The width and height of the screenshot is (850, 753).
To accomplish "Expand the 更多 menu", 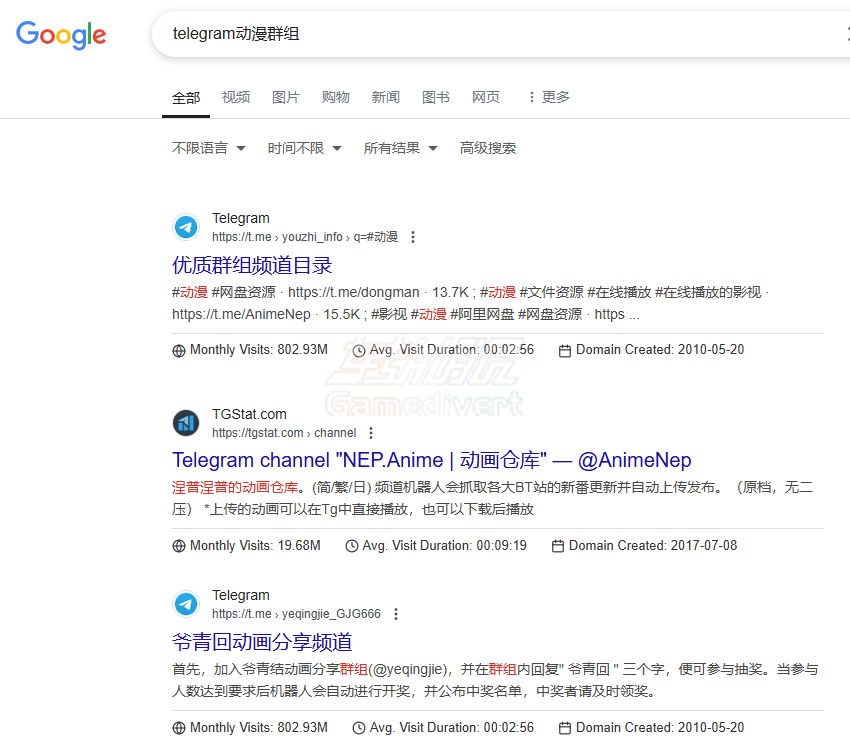I will click(549, 97).
